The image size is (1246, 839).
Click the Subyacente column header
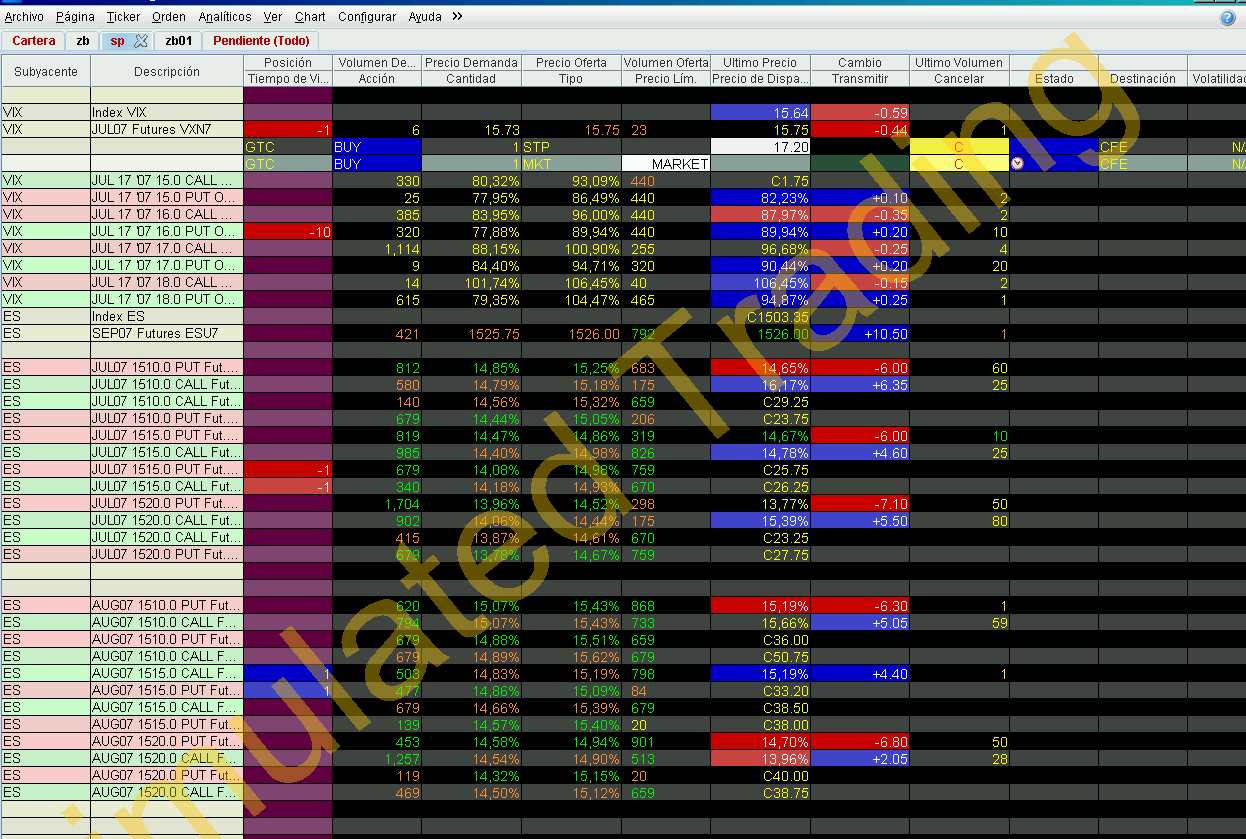point(46,71)
